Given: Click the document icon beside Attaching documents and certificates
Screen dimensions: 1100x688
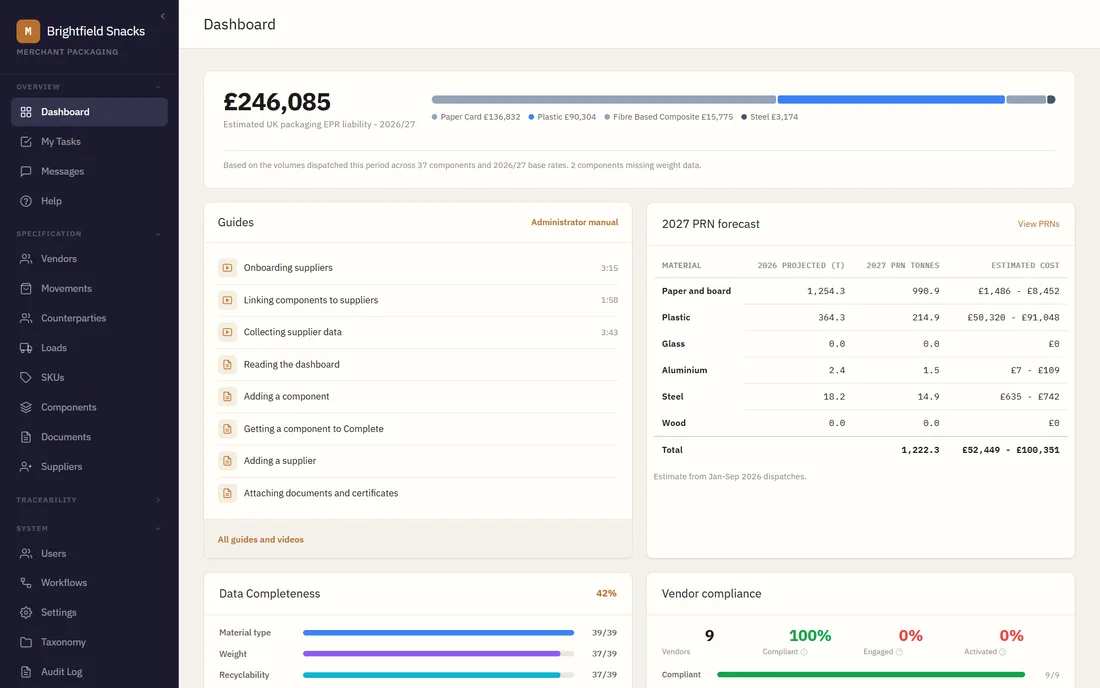Looking at the screenshot, I should (227, 493).
